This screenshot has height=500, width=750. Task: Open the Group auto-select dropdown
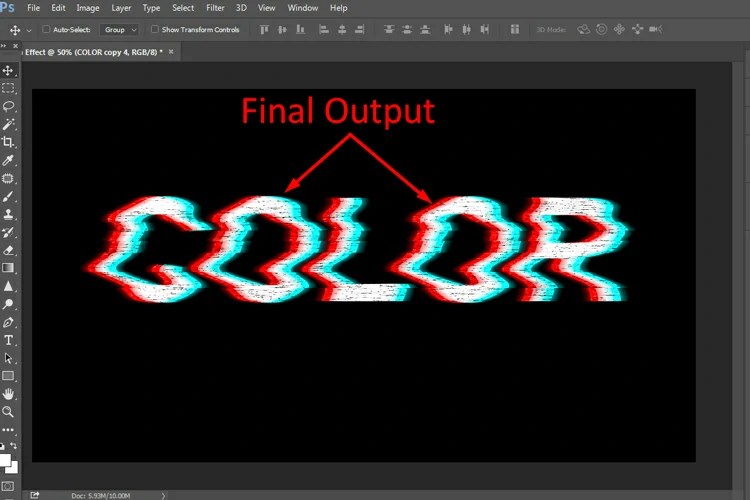(120, 30)
